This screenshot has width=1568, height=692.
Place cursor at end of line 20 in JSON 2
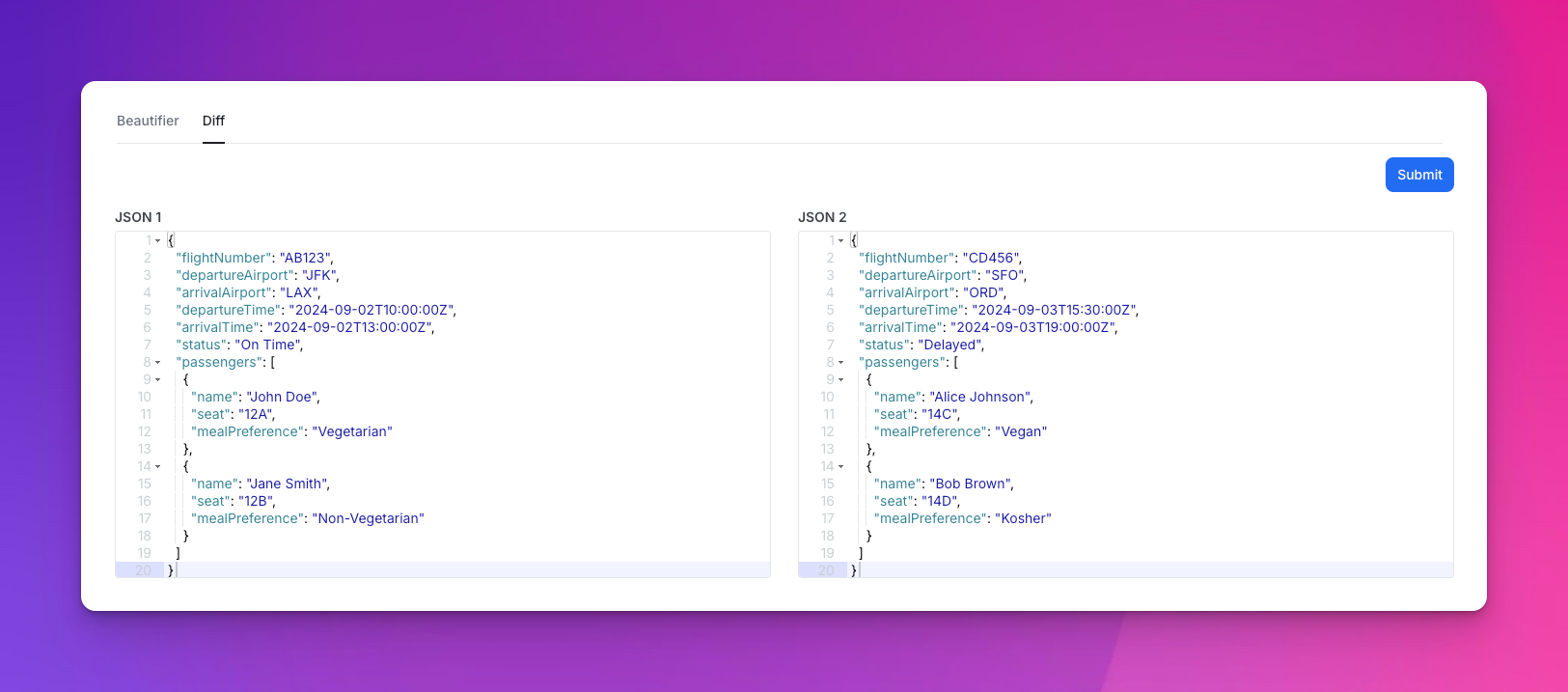pos(860,570)
